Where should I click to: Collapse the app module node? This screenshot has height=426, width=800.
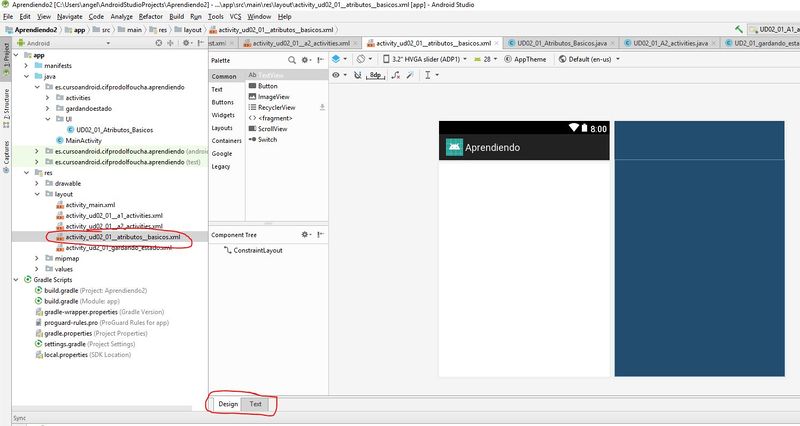[16, 55]
